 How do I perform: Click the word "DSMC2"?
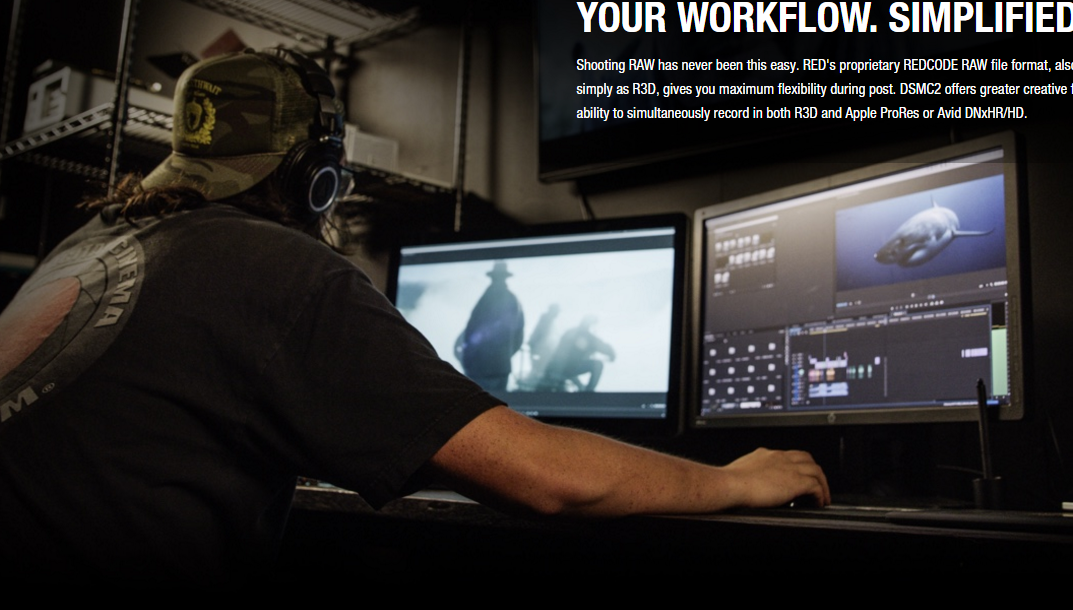click(920, 89)
